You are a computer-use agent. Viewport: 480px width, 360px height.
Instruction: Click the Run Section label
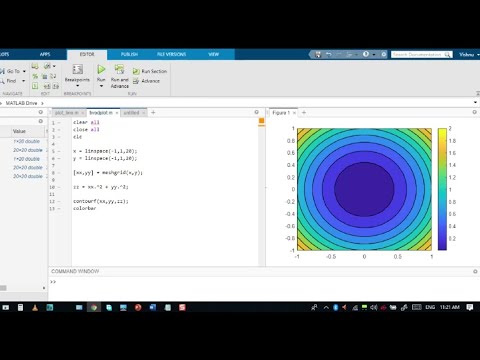154,71
